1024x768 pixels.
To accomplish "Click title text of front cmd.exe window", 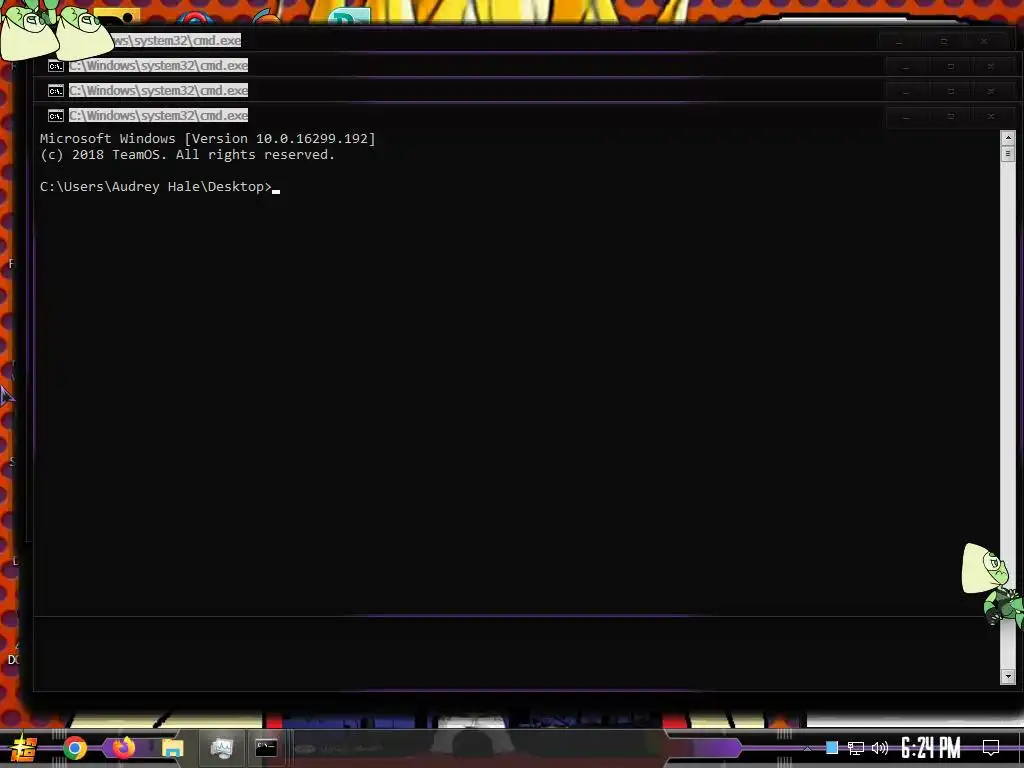I will (x=159, y=116).
